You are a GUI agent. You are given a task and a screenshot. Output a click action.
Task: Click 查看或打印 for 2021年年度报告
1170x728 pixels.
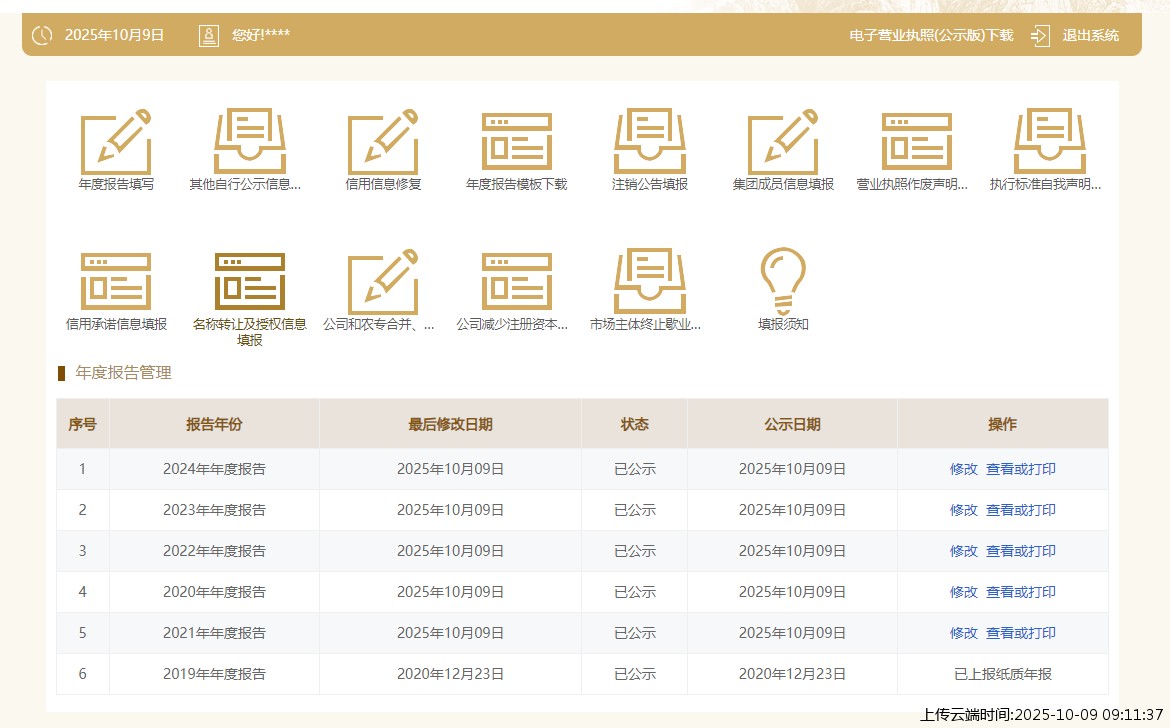click(x=1020, y=633)
